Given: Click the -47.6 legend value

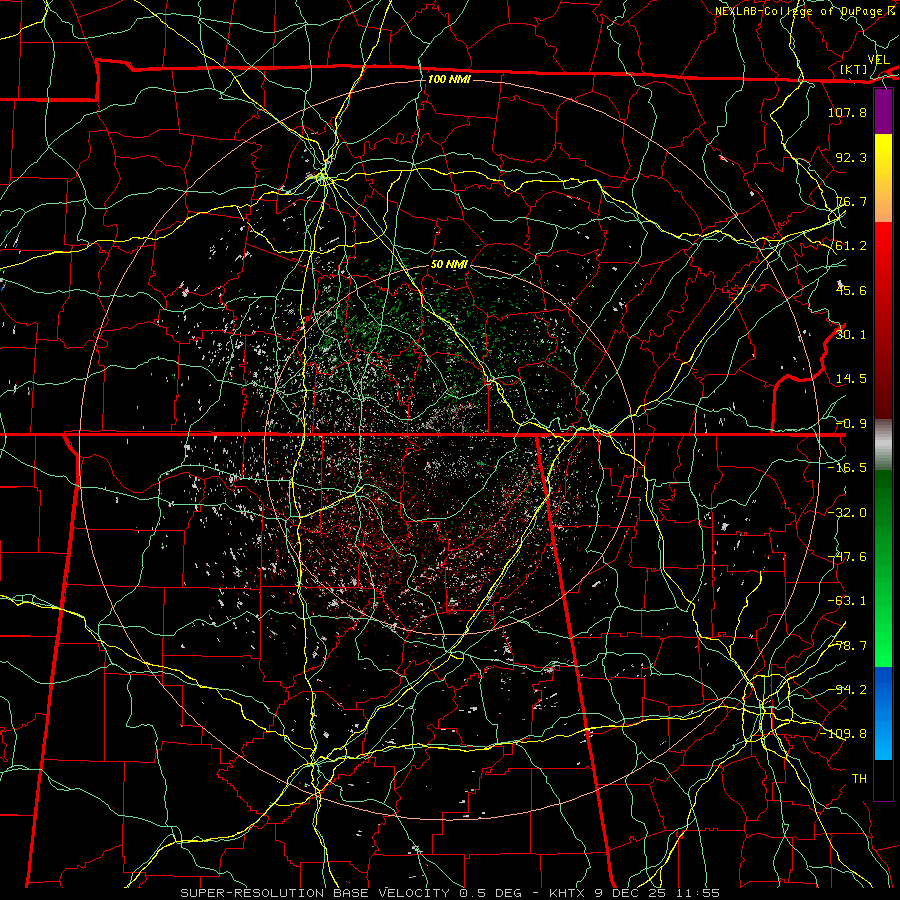Looking at the screenshot, I should click(847, 557).
